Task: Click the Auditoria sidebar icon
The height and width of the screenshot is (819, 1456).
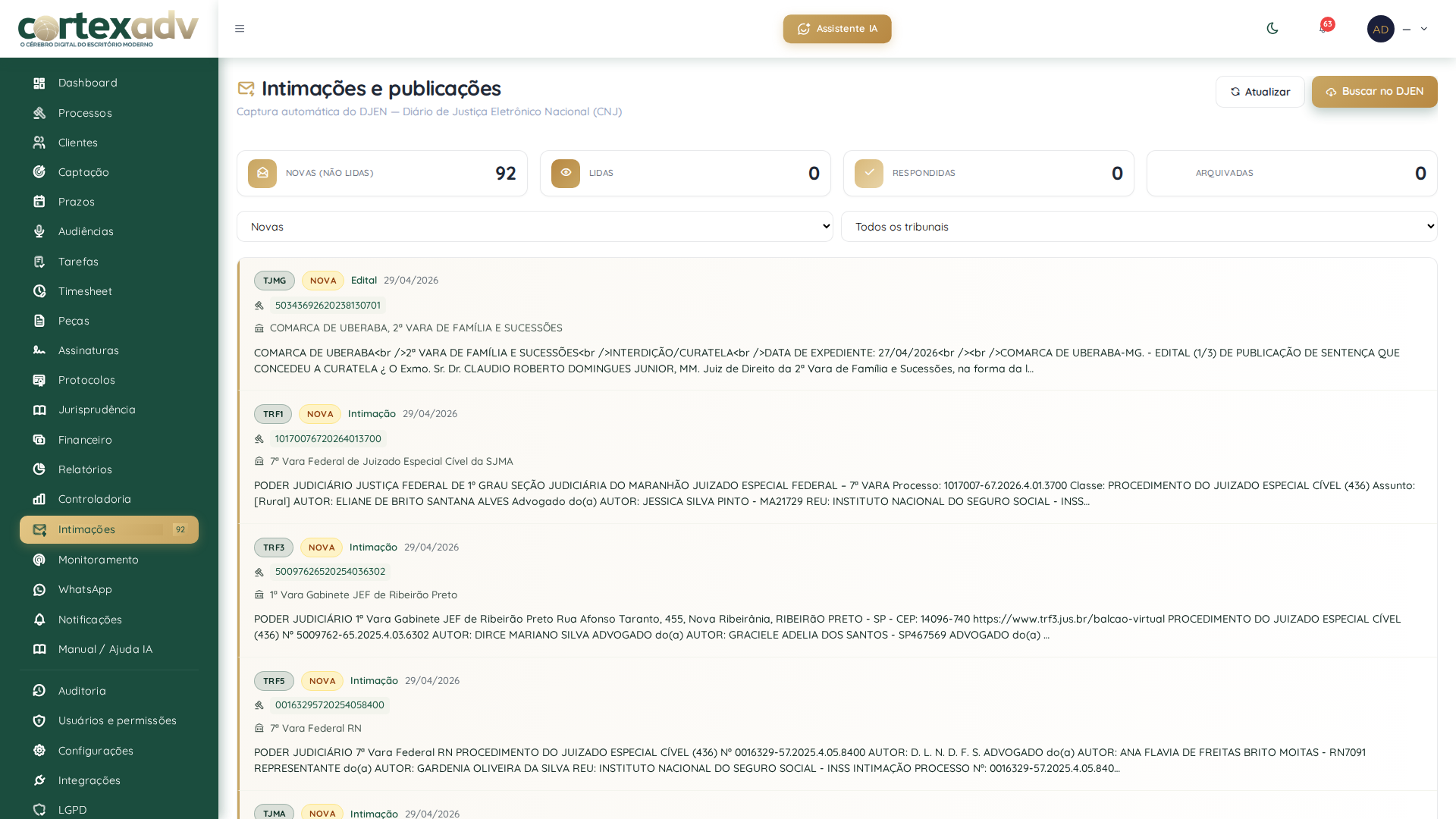Action: [39, 691]
